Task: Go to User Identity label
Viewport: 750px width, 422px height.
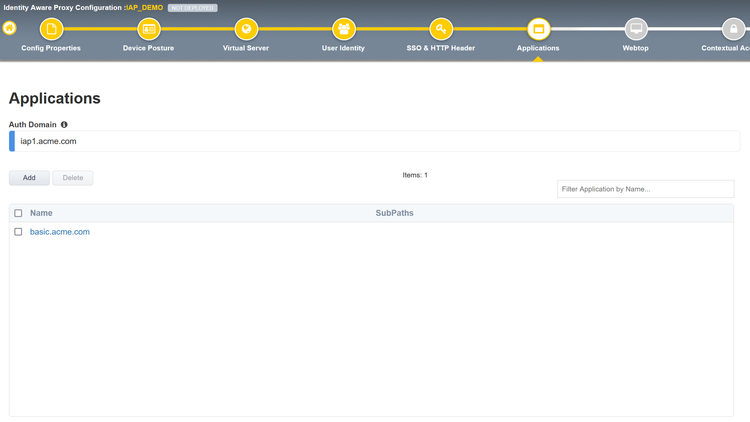Action: tap(343, 48)
